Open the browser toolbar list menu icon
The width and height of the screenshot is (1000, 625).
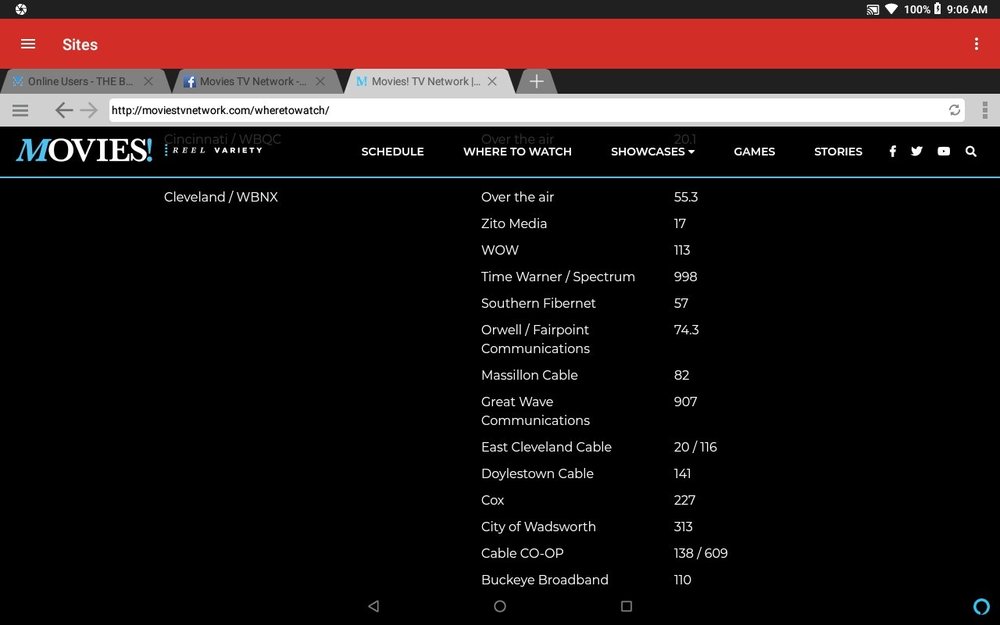tap(20, 110)
